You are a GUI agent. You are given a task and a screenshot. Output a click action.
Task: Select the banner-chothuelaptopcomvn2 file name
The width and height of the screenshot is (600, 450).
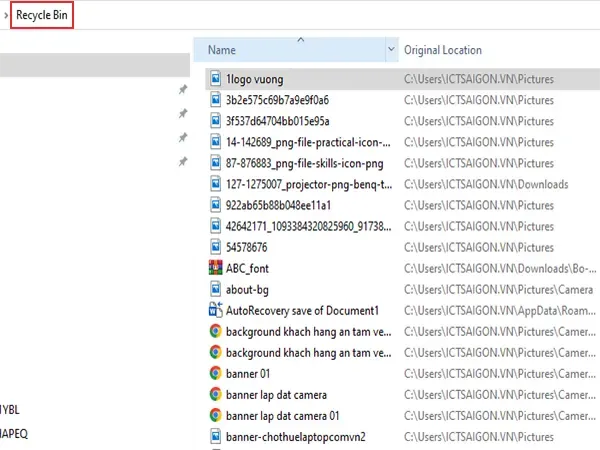(x=295, y=437)
